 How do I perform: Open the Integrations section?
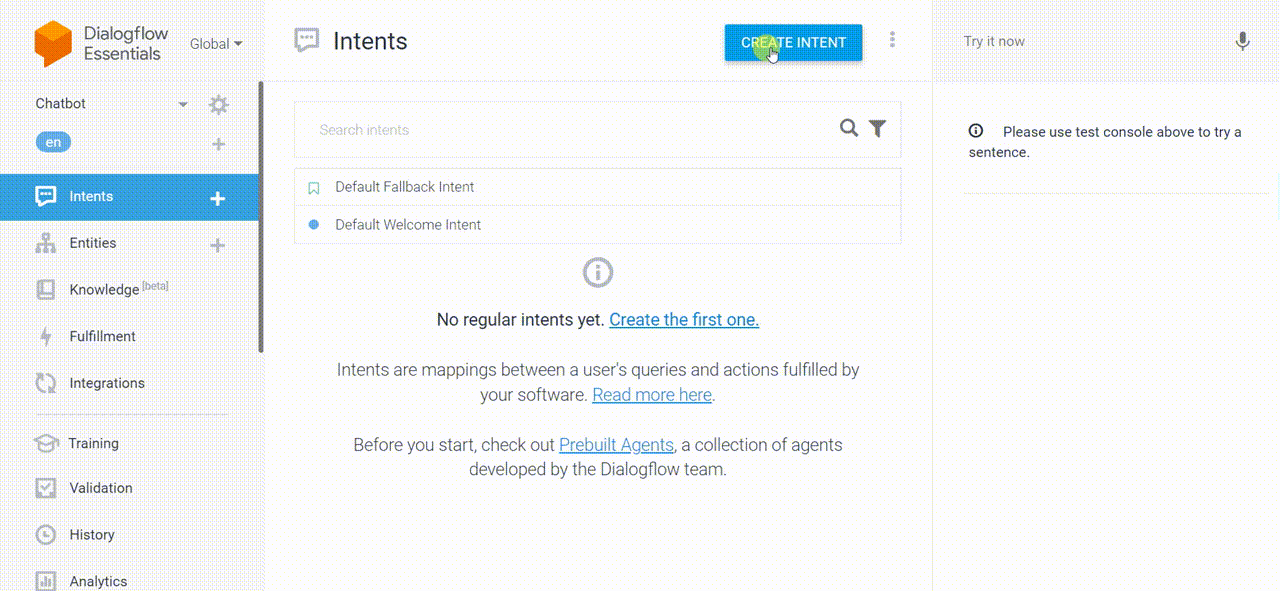click(x=106, y=383)
